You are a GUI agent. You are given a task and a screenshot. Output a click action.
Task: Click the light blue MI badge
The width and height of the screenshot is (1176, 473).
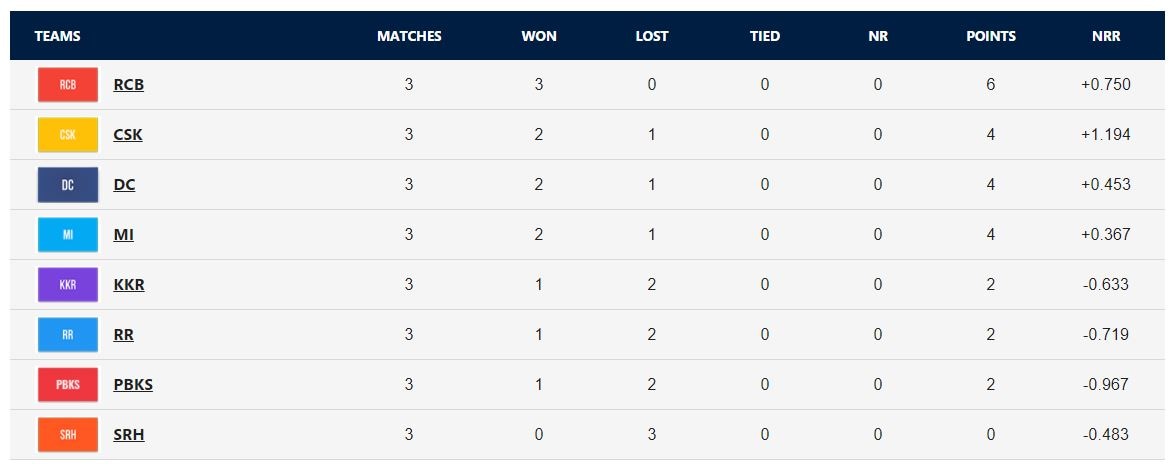tap(68, 235)
